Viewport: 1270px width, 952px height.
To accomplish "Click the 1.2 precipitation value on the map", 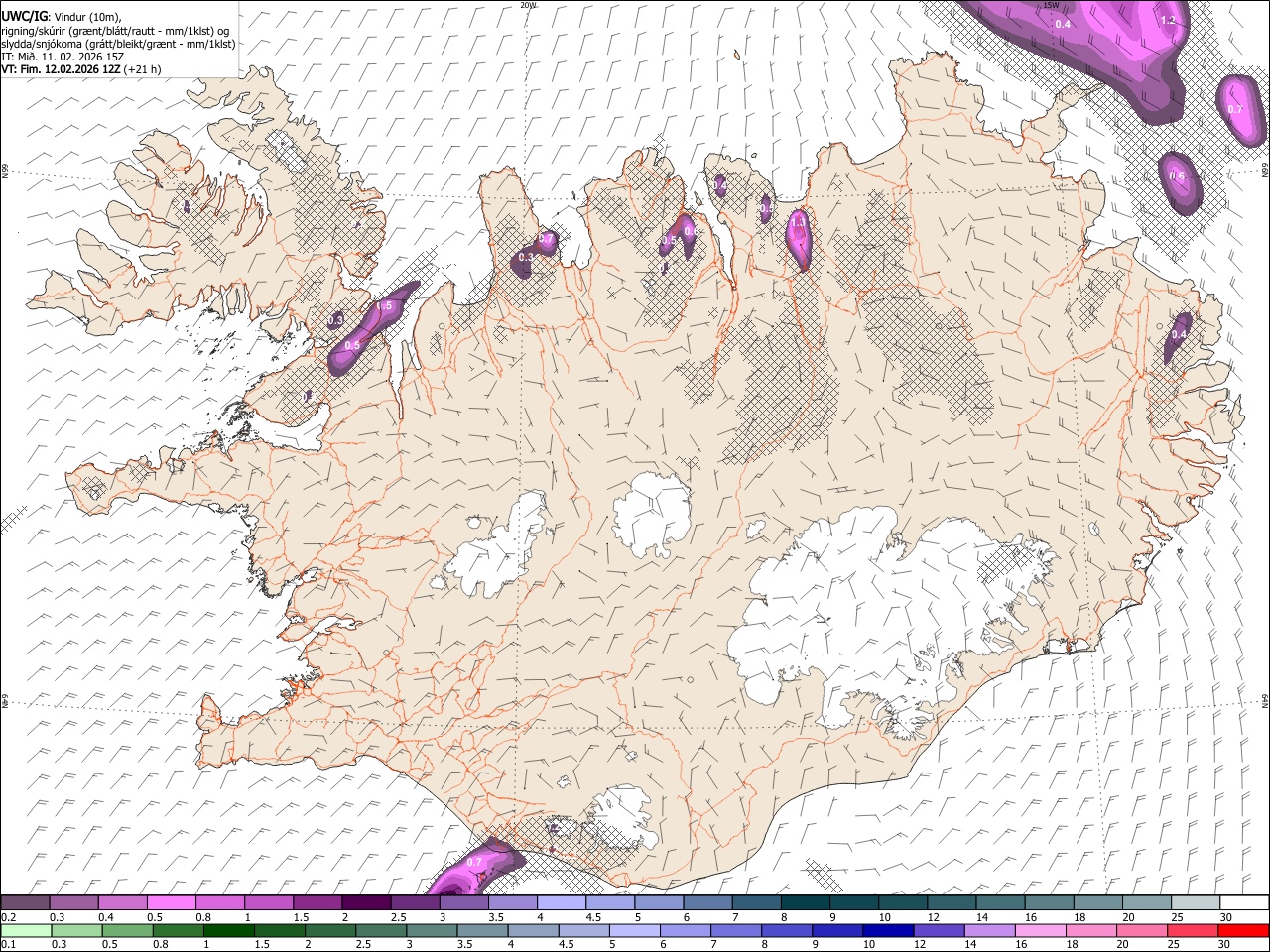I will click(1168, 20).
